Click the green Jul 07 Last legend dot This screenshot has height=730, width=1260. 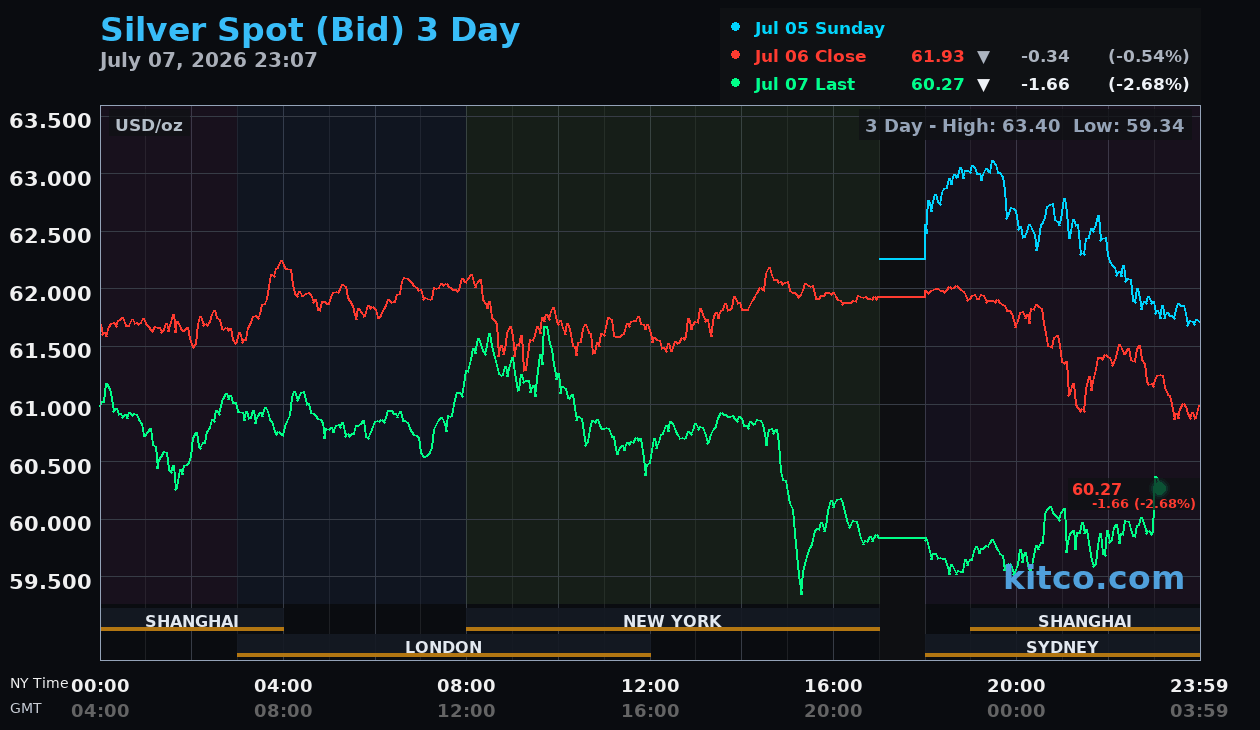click(736, 83)
